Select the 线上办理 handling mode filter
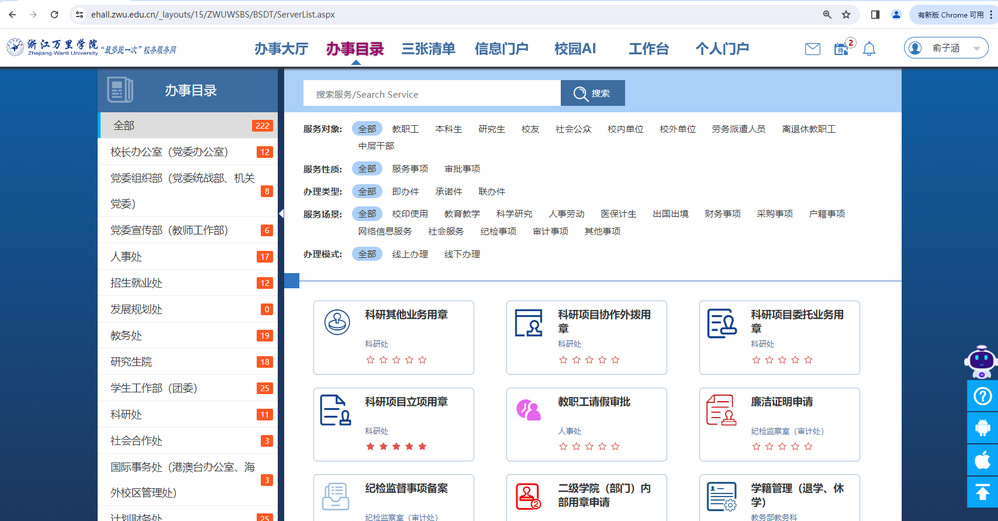 point(410,254)
